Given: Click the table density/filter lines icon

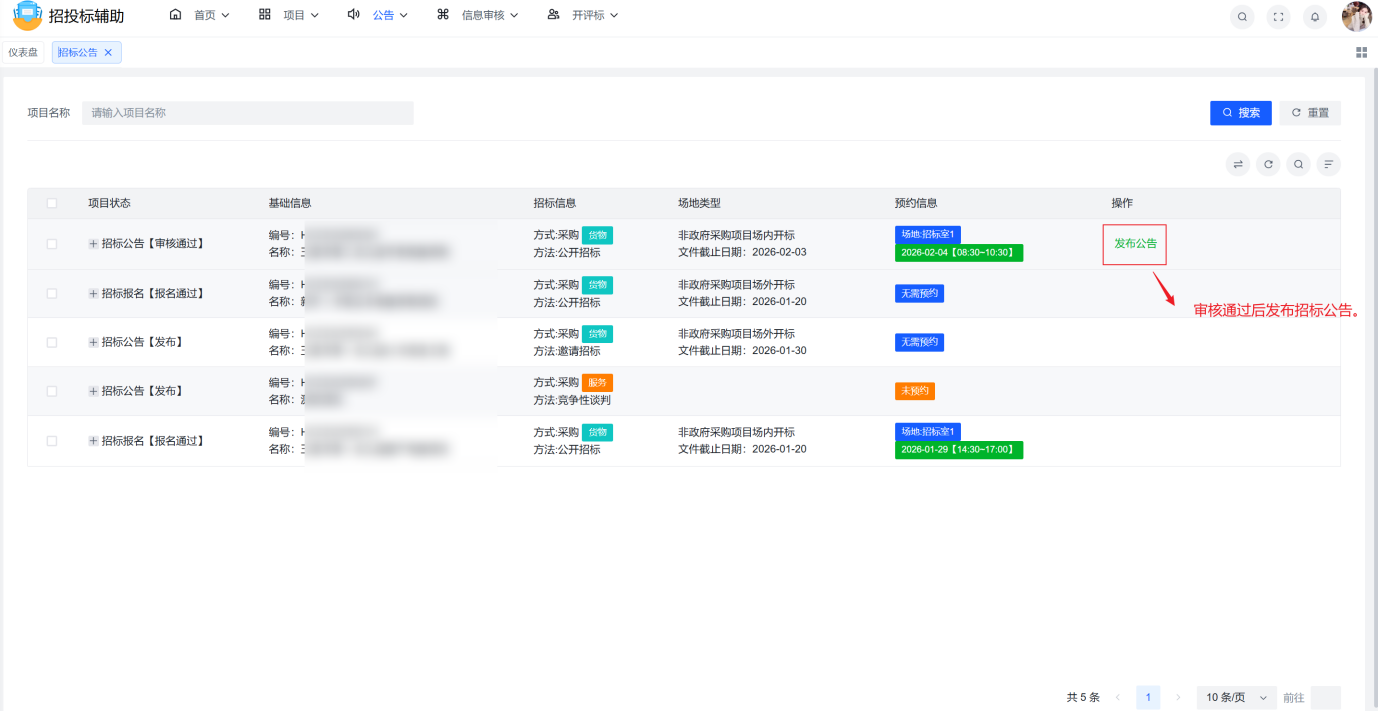Looking at the screenshot, I should tap(1328, 163).
